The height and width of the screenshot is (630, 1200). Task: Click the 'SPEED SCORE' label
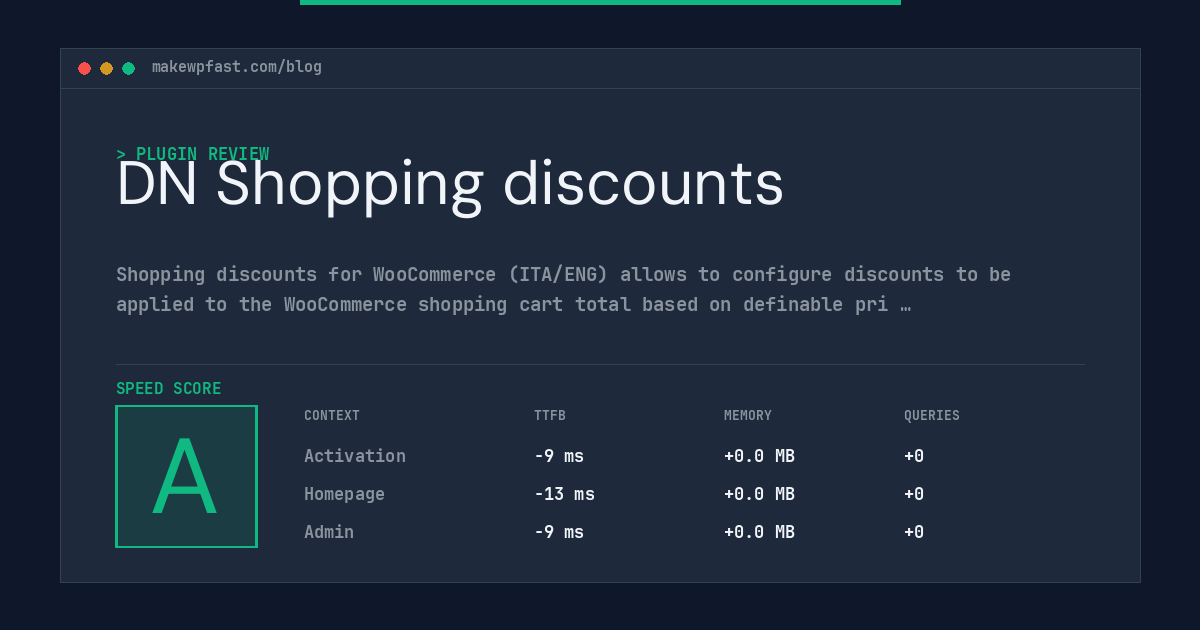coord(169,388)
